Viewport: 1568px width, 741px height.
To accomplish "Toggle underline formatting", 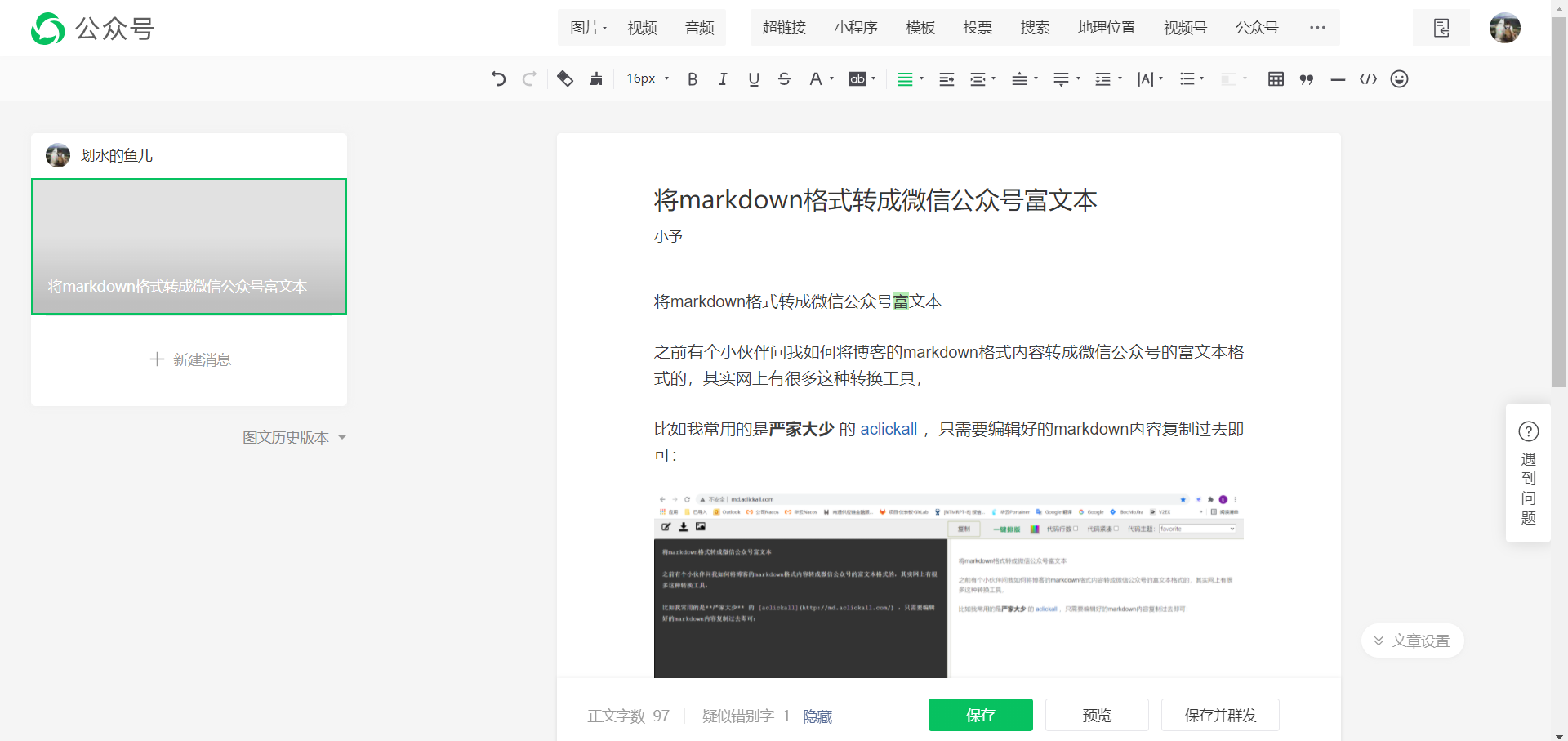I will coord(754,78).
